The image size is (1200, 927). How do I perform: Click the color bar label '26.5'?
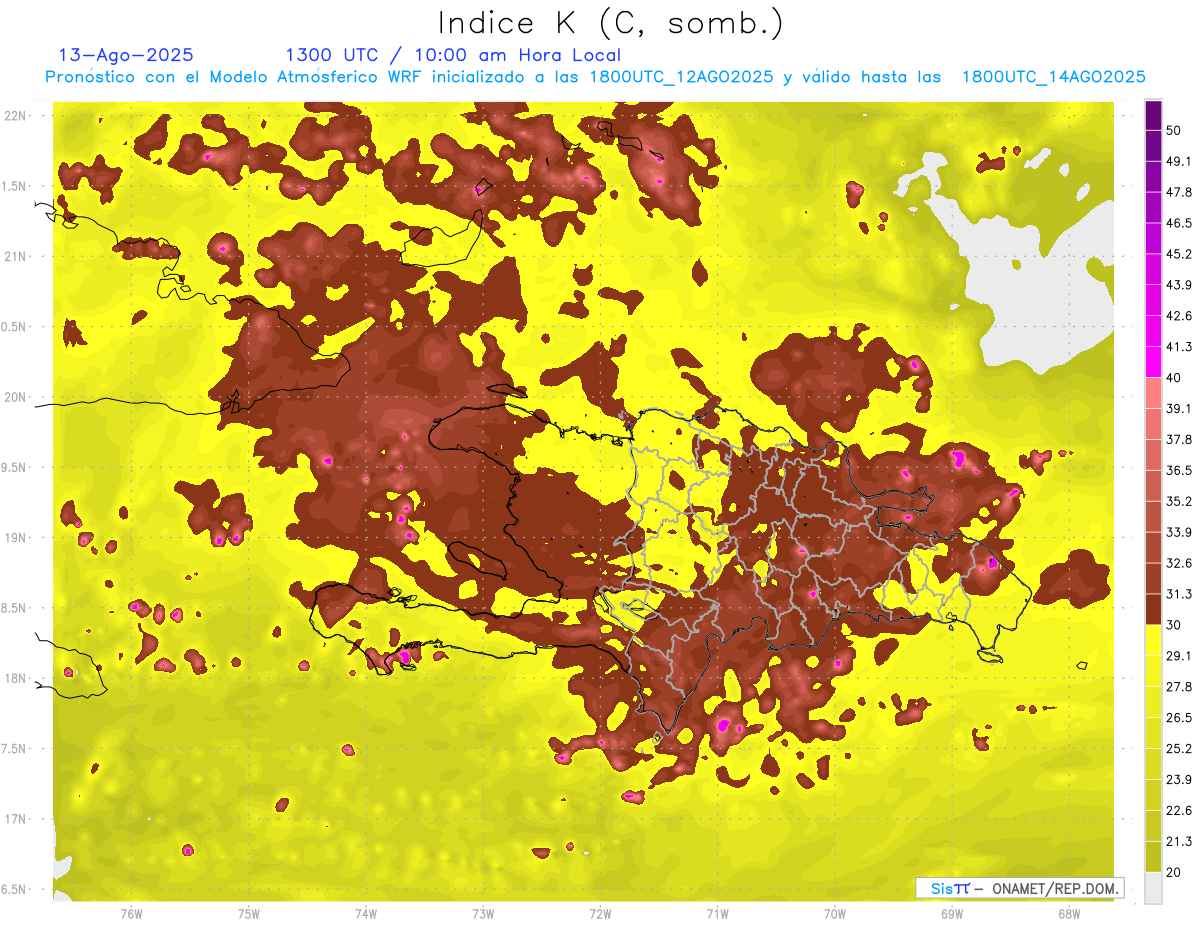tap(1180, 718)
